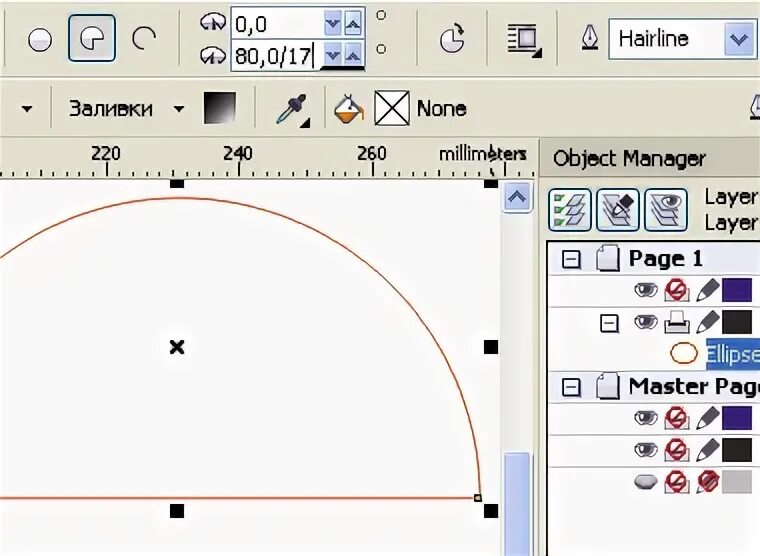Click Page 1 blue layer color swatch
The image size is (760, 556).
tap(737, 290)
